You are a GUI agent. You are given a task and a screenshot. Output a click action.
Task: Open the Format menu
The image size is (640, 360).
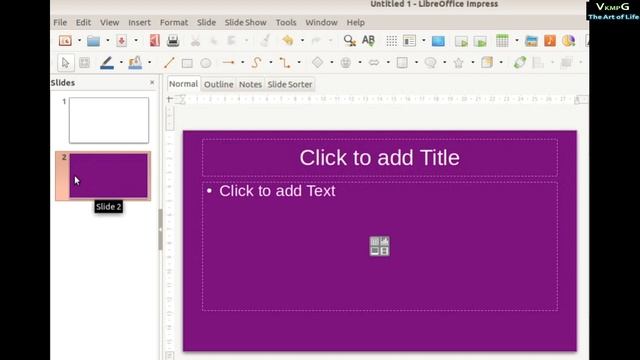click(174, 22)
